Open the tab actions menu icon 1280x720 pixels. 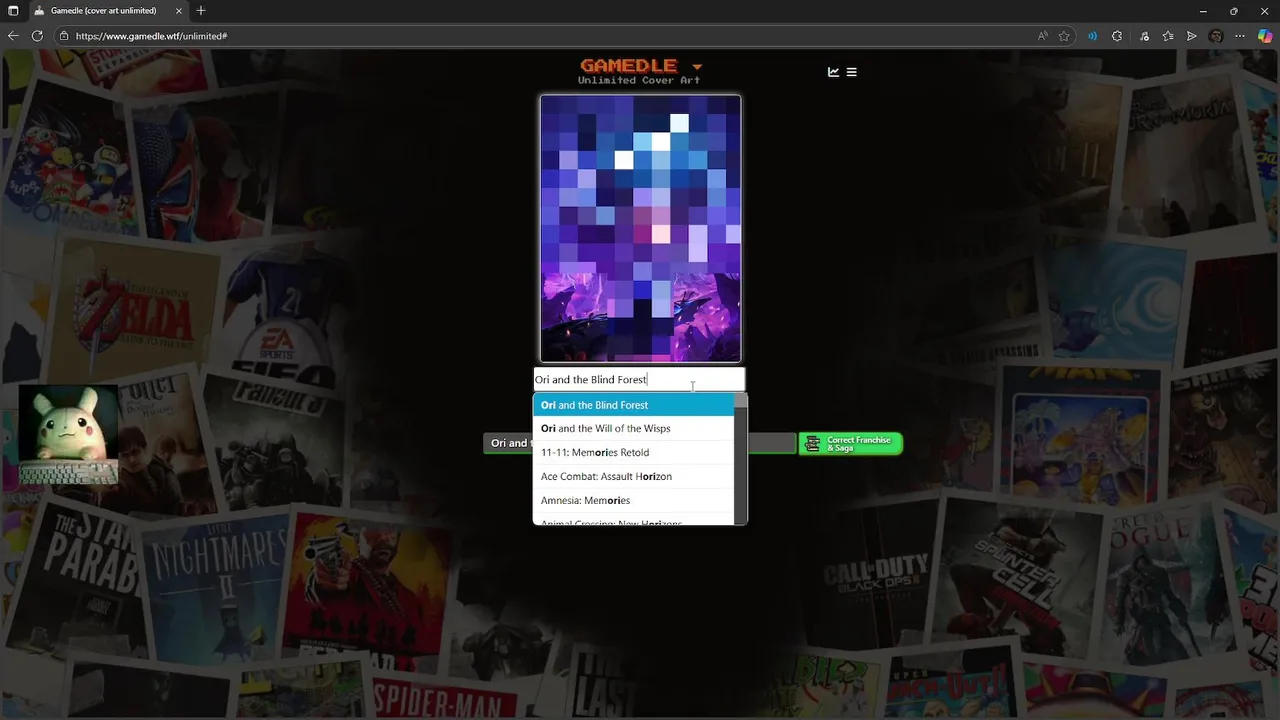tap(13, 11)
